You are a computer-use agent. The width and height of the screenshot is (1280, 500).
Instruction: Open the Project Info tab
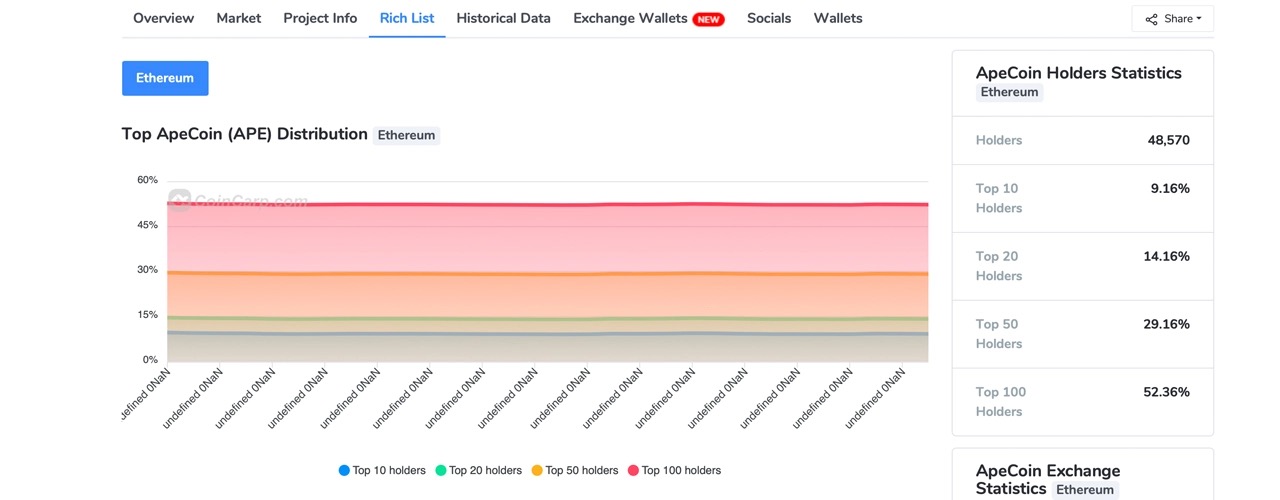click(x=320, y=18)
